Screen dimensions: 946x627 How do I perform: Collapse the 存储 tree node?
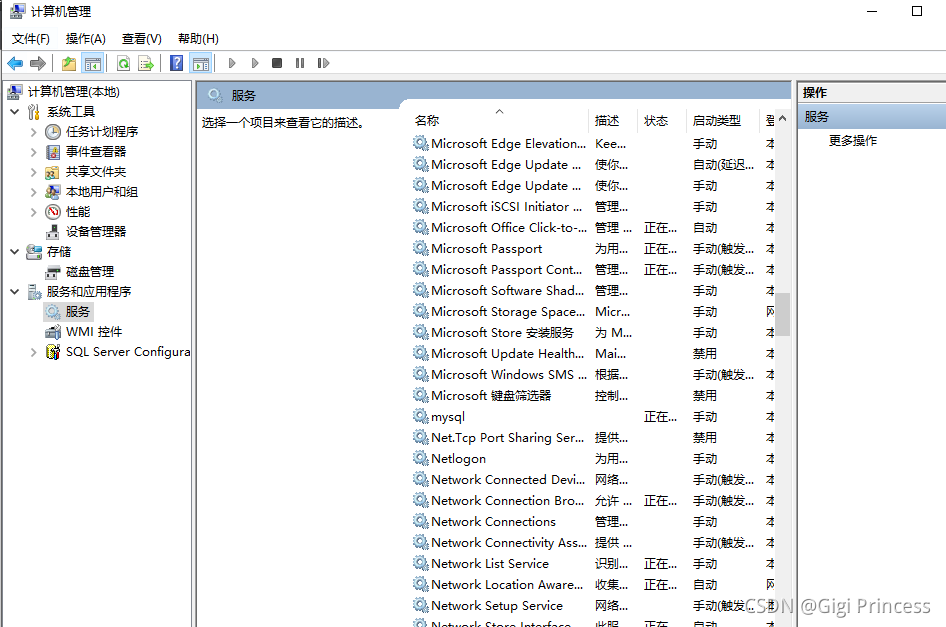[14, 252]
